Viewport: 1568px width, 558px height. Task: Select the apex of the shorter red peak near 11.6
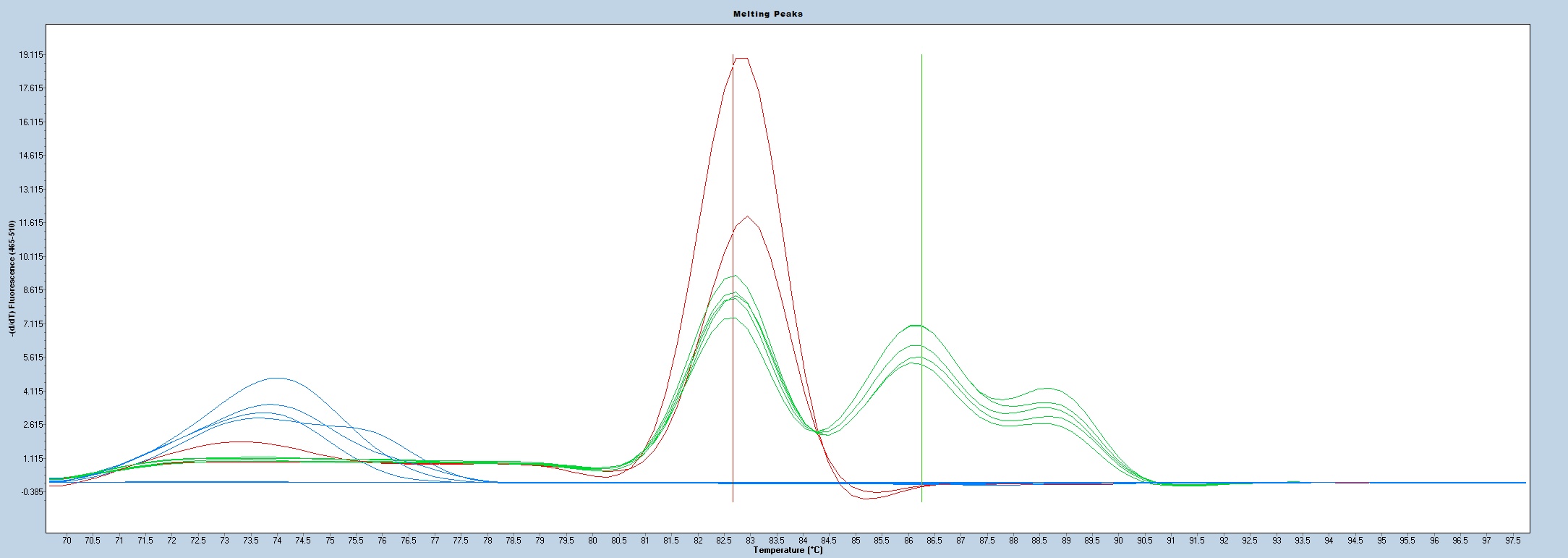click(748, 216)
